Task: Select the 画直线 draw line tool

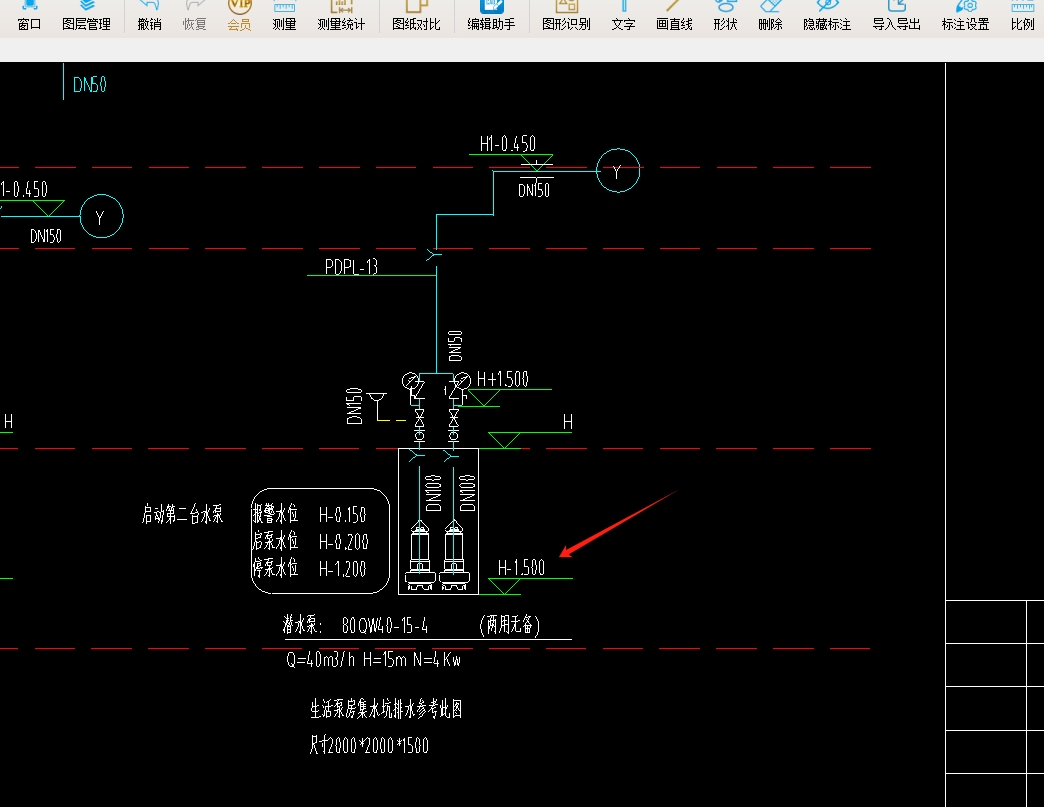Action: pos(674,17)
